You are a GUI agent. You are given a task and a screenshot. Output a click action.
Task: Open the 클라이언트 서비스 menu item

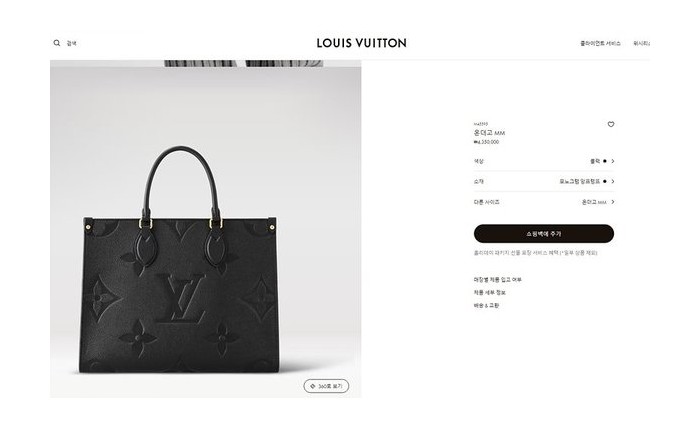coord(600,43)
